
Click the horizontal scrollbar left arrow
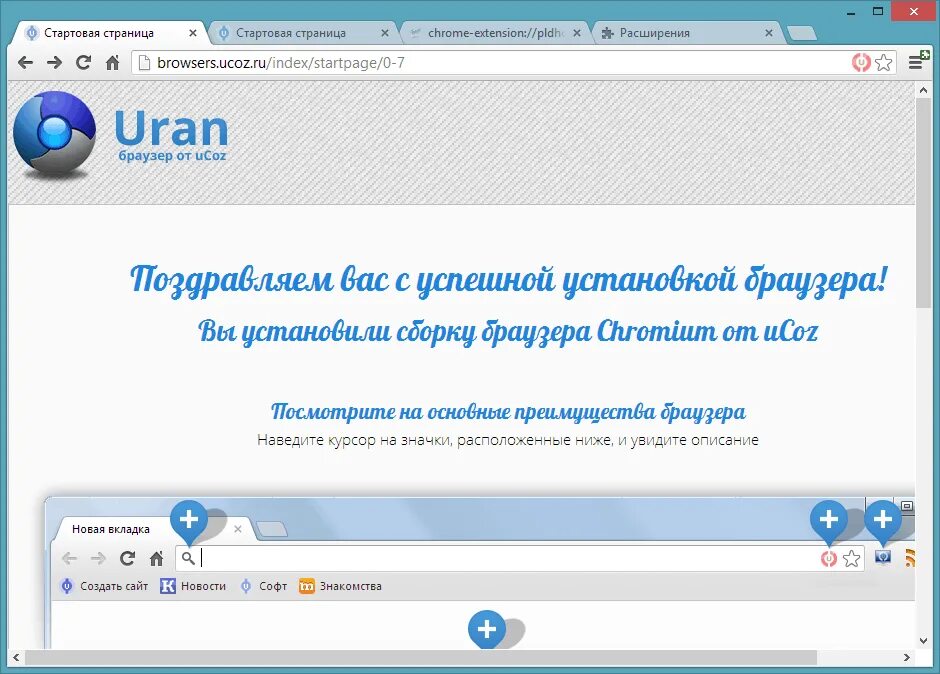click(16, 657)
